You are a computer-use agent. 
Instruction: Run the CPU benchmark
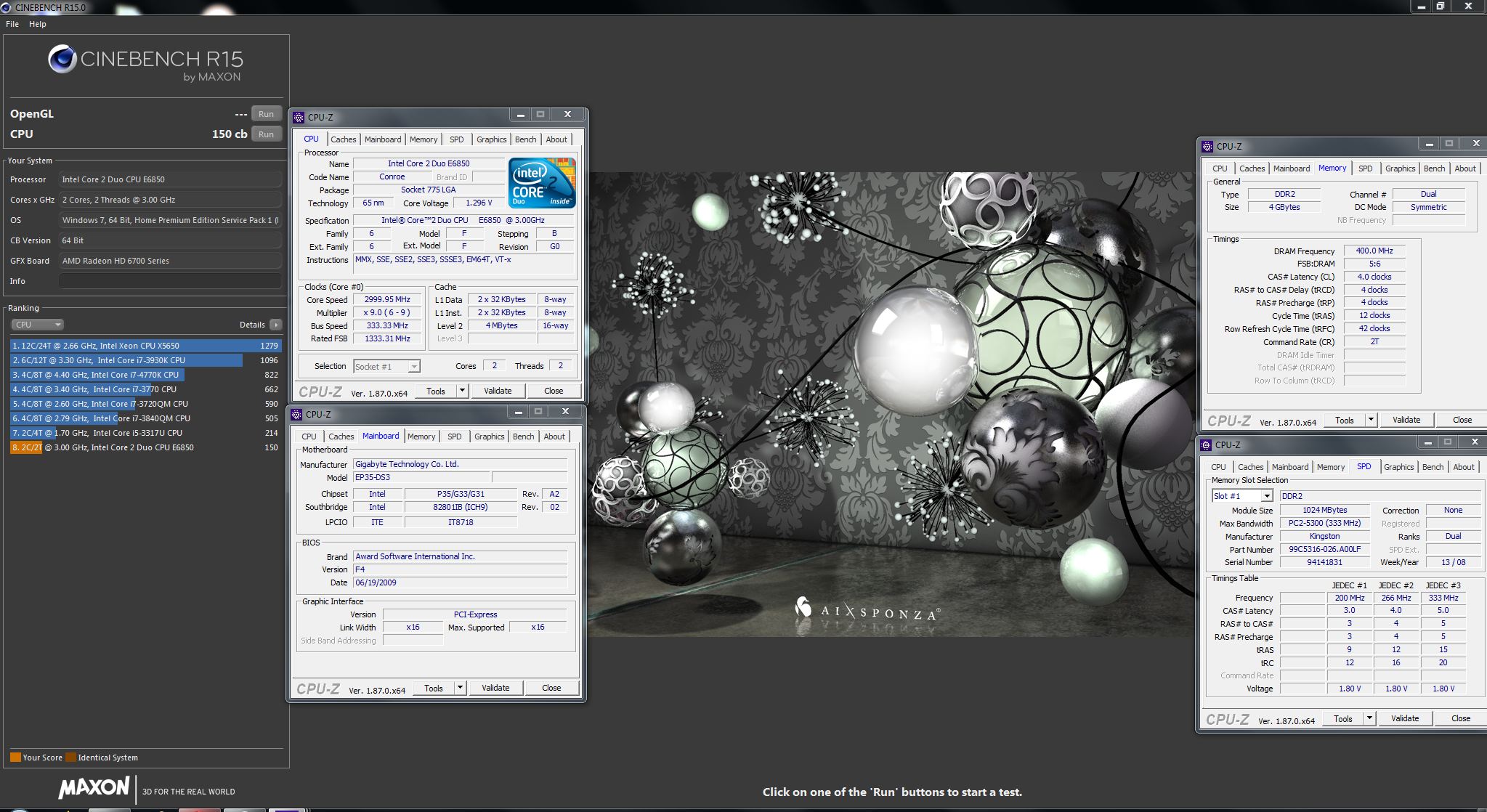point(267,134)
